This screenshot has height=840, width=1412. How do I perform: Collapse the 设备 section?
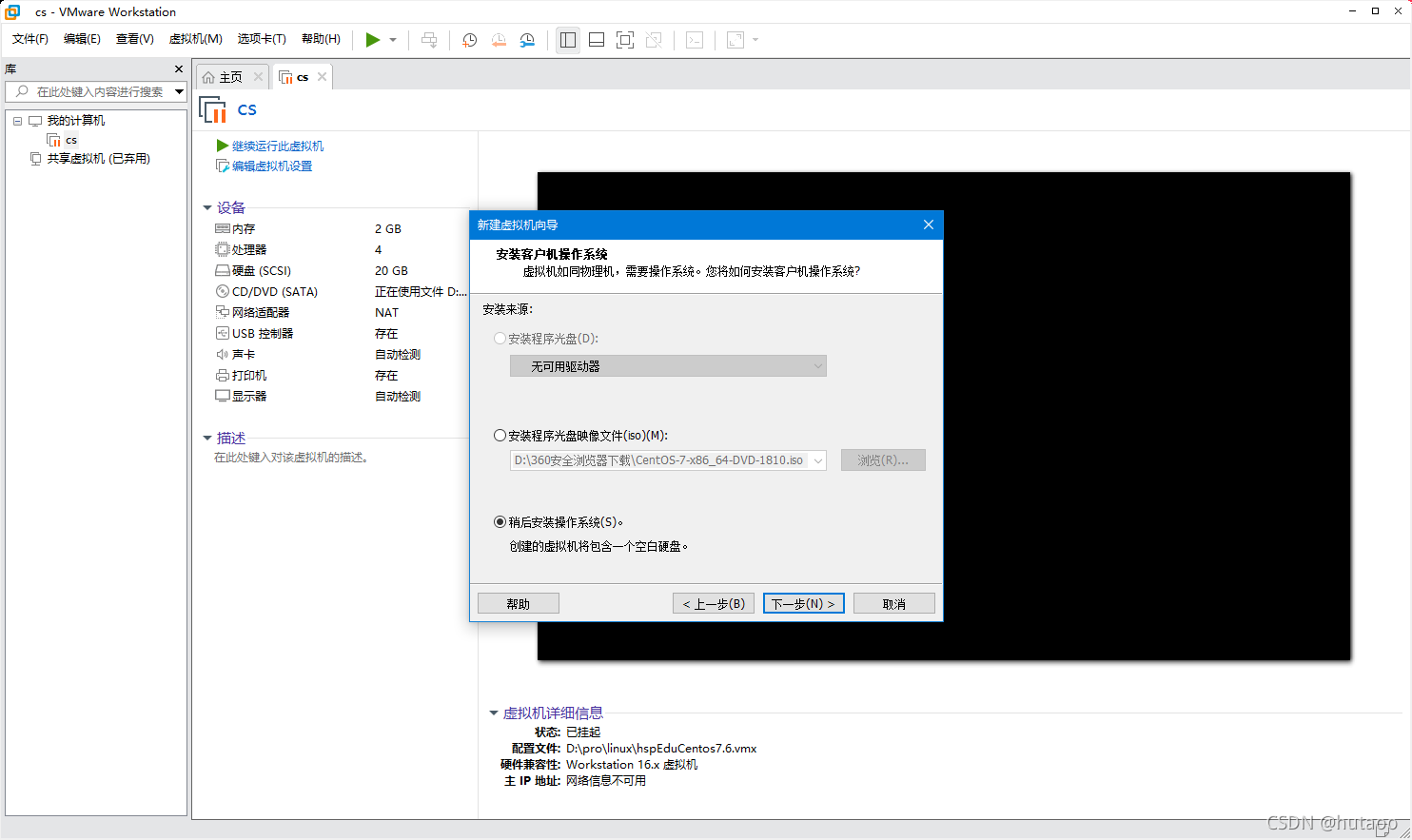(207, 207)
